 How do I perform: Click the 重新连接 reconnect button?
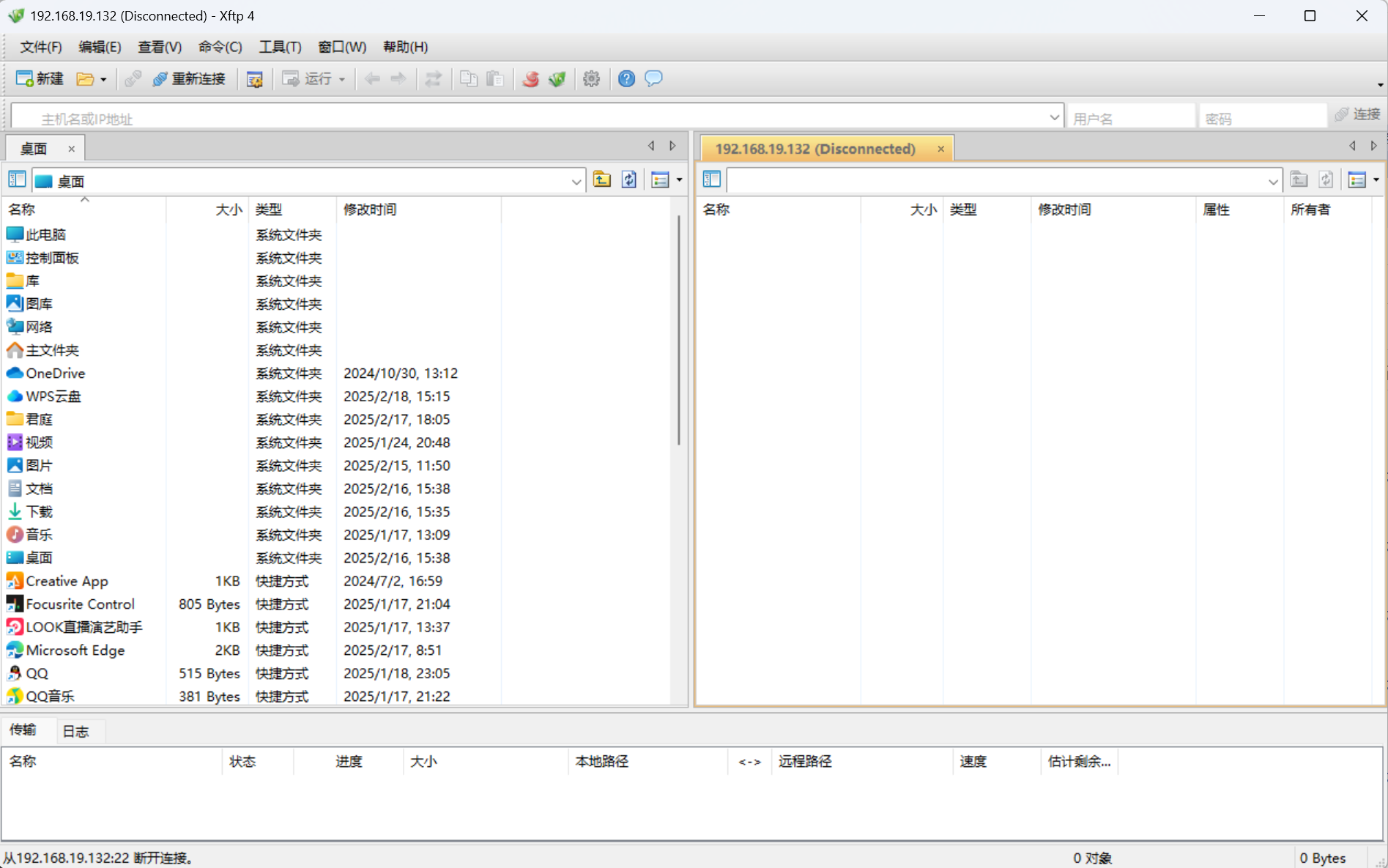point(189,78)
